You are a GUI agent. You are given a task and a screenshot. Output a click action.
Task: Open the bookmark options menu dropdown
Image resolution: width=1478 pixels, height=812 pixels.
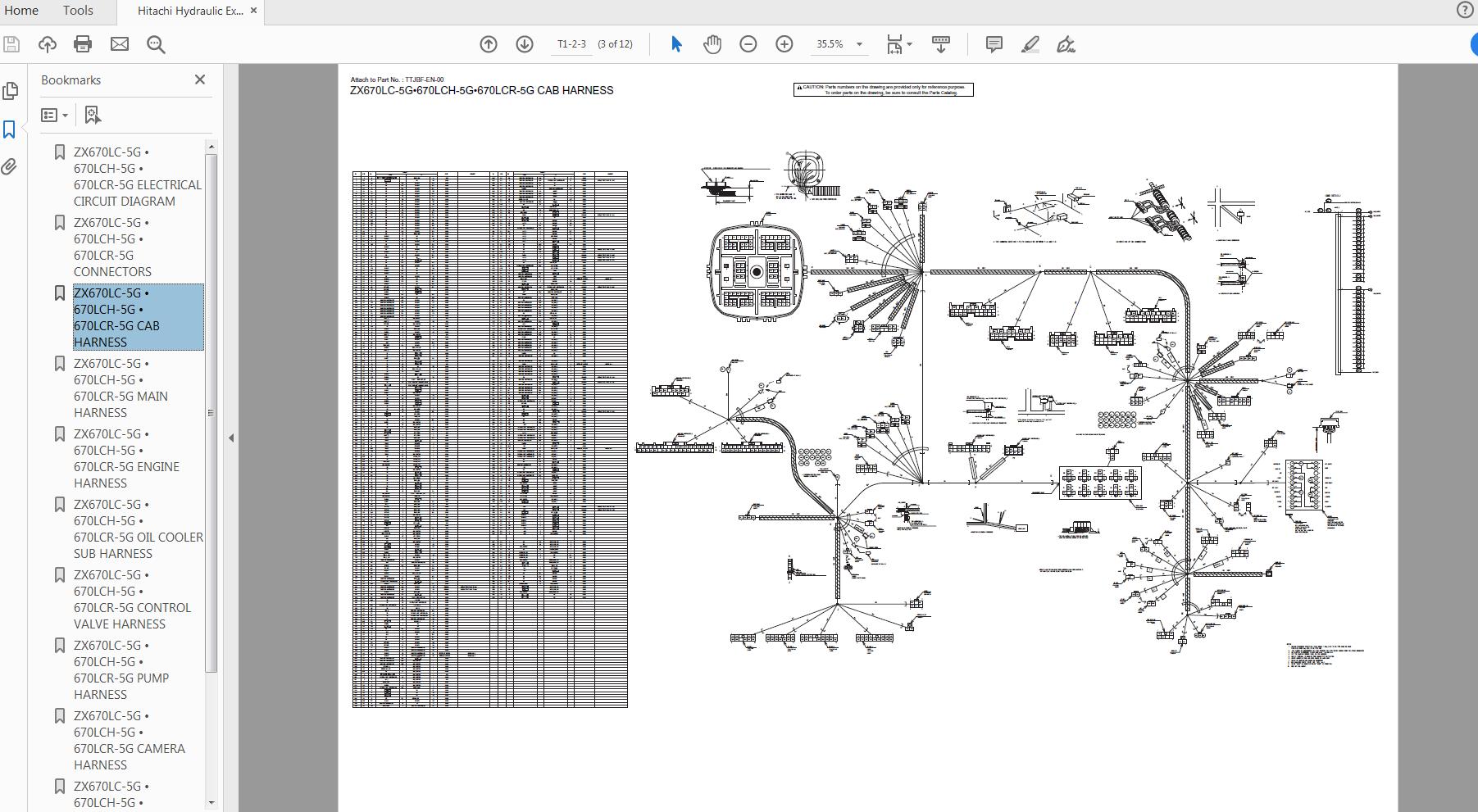(55, 116)
